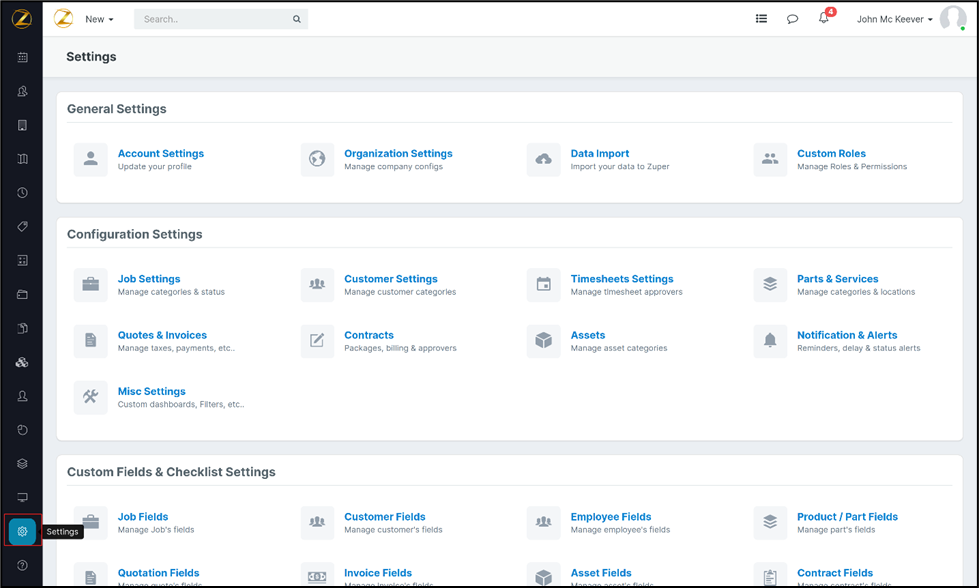Click the user profile avatar
979x588 pixels.
pyautogui.click(x=952, y=19)
